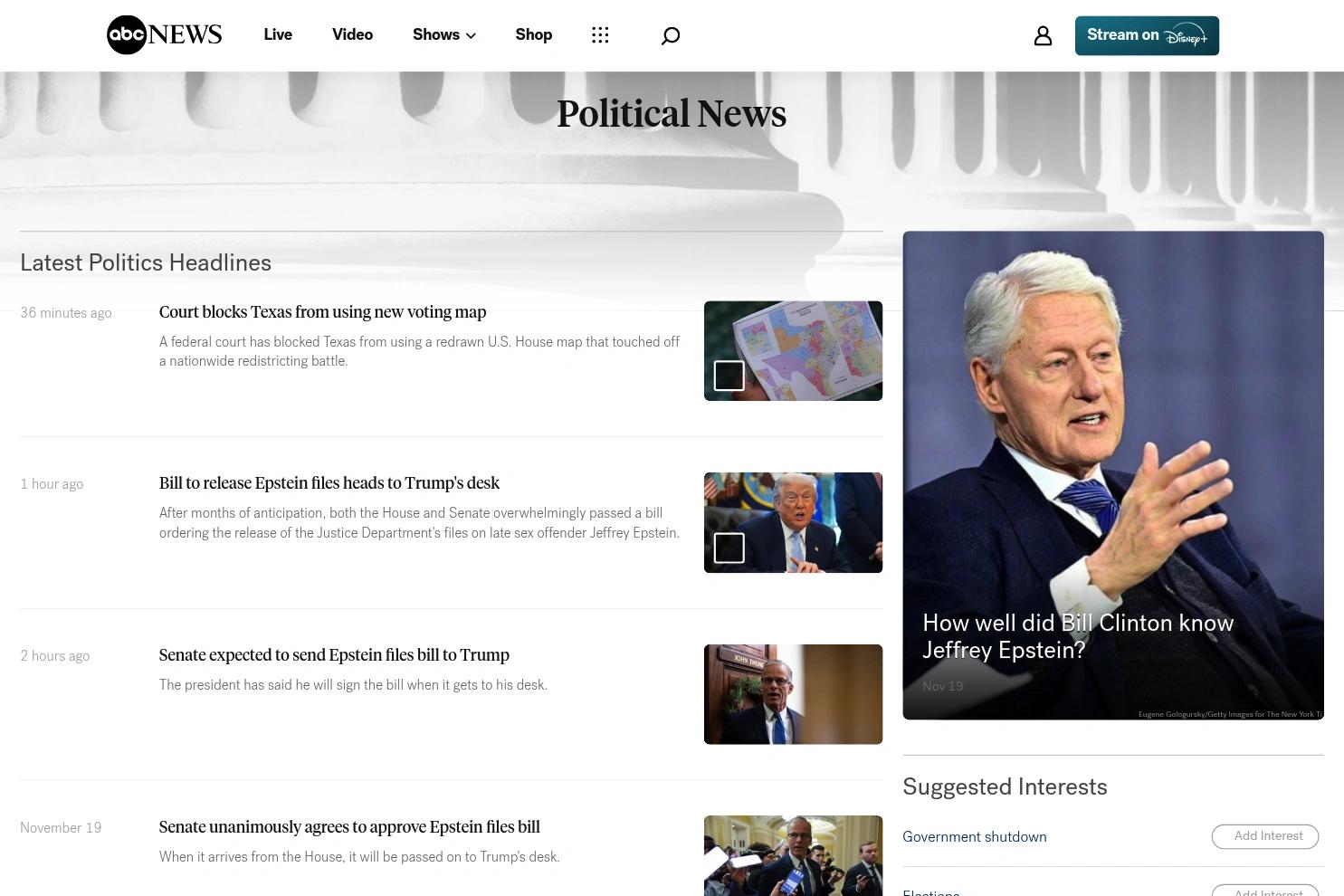Open the Live nav item

coord(278,34)
